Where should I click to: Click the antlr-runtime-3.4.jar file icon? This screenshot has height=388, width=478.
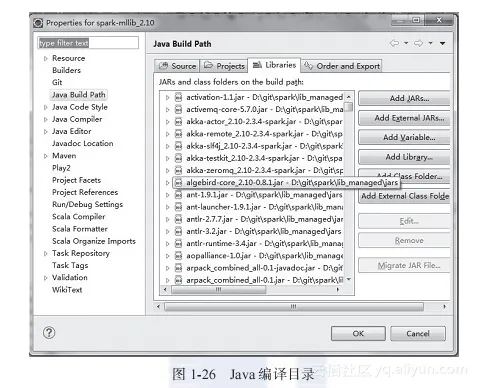(x=179, y=244)
